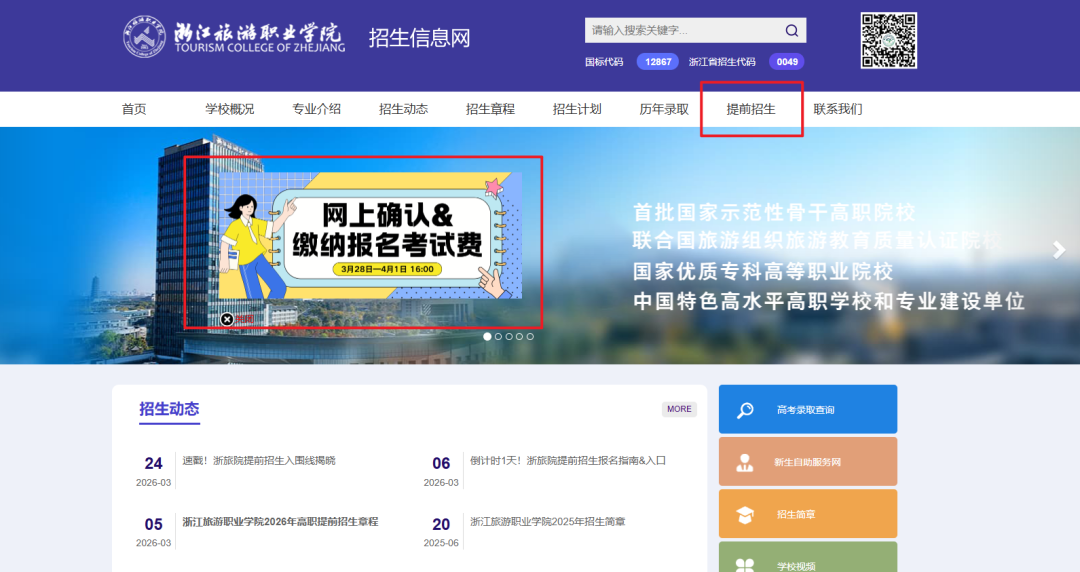Select the third carousel indicator dot
Image resolution: width=1080 pixels, height=572 pixels.
(509, 337)
